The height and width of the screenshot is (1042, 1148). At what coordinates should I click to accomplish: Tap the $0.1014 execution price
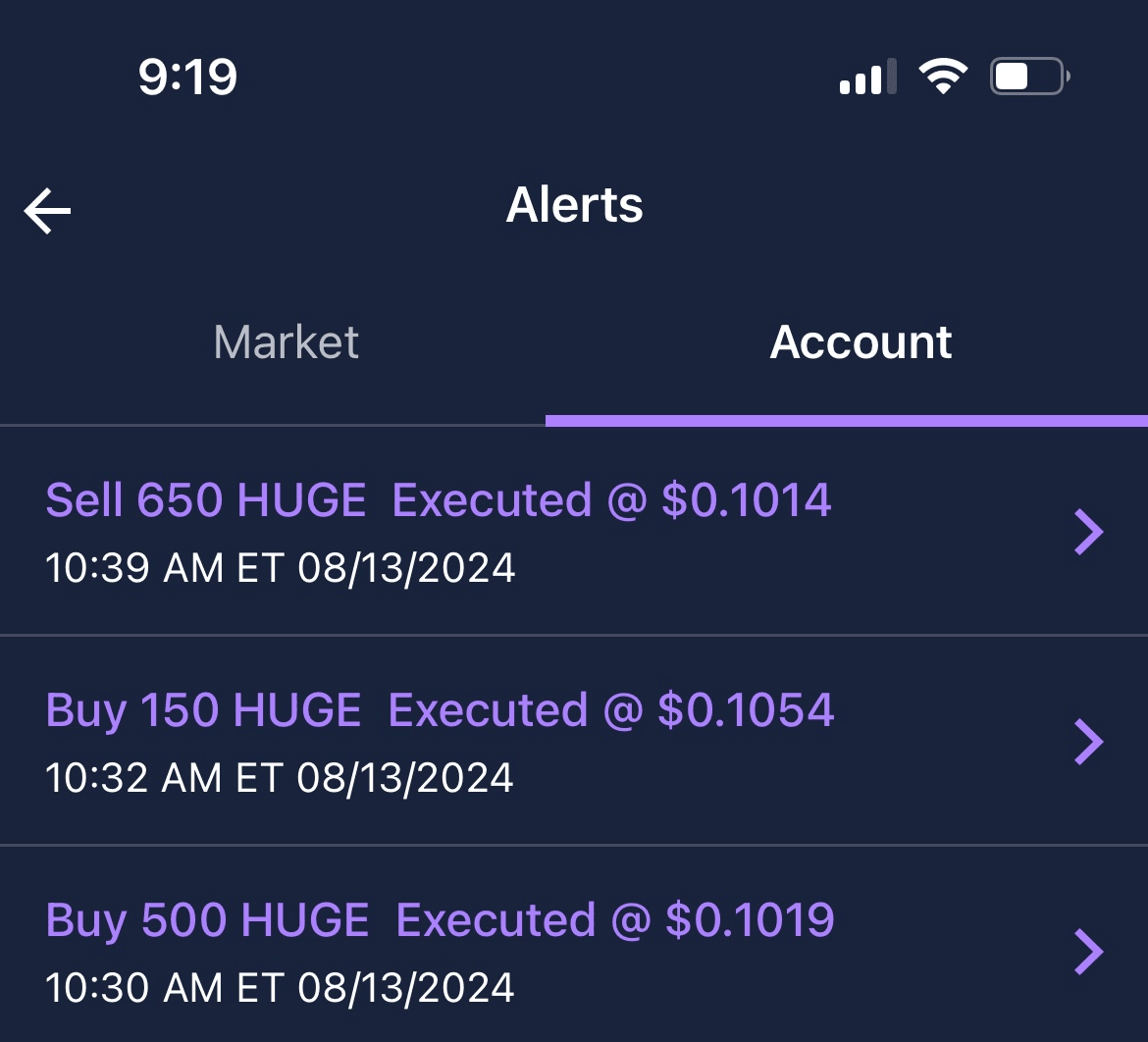pyautogui.click(x=747, y=500)
